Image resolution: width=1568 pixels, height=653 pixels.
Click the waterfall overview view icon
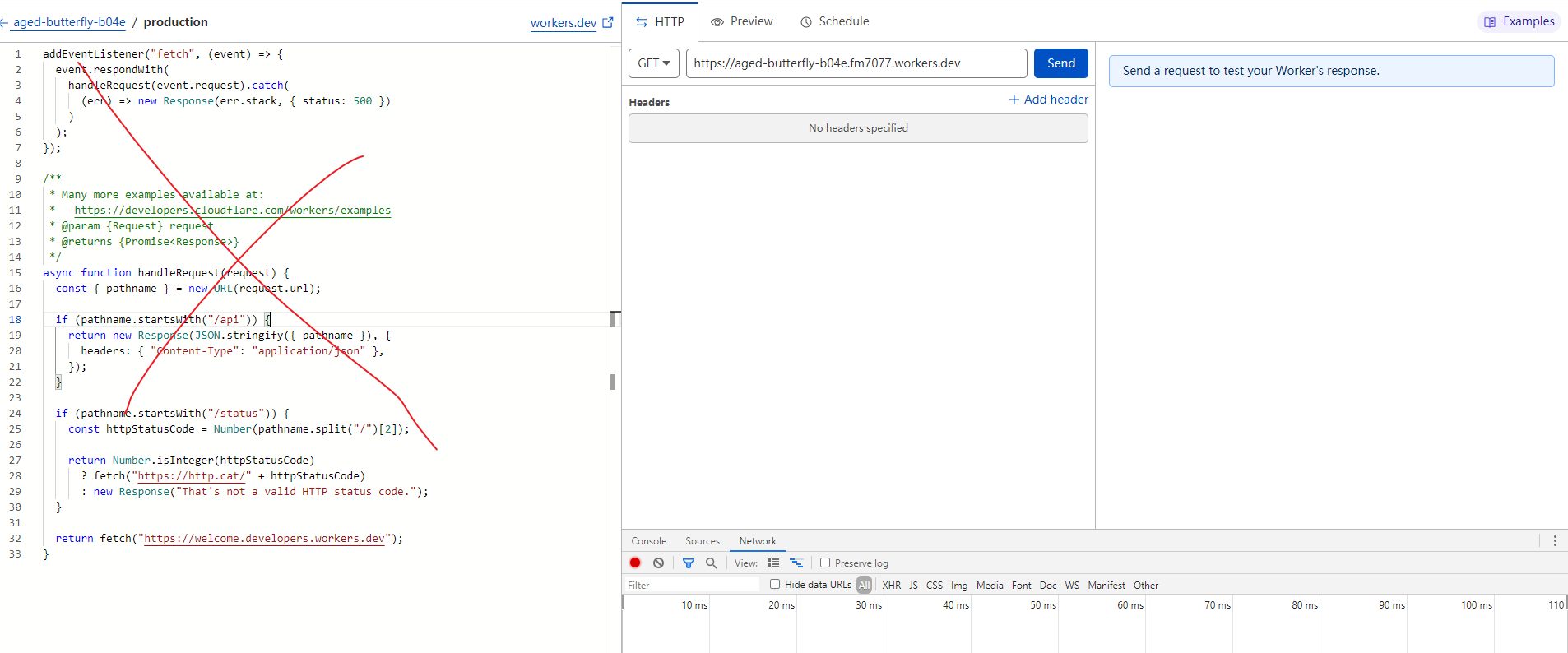796,563
